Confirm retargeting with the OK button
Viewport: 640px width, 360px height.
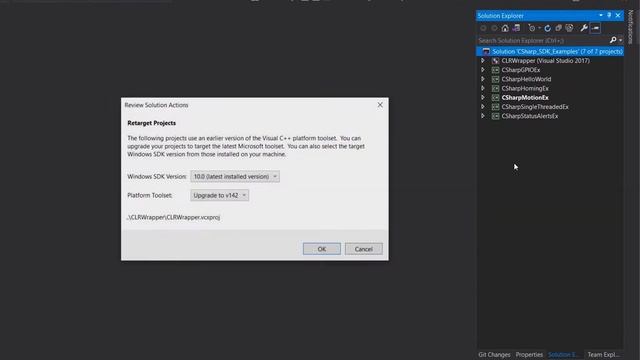coord(322,249)
